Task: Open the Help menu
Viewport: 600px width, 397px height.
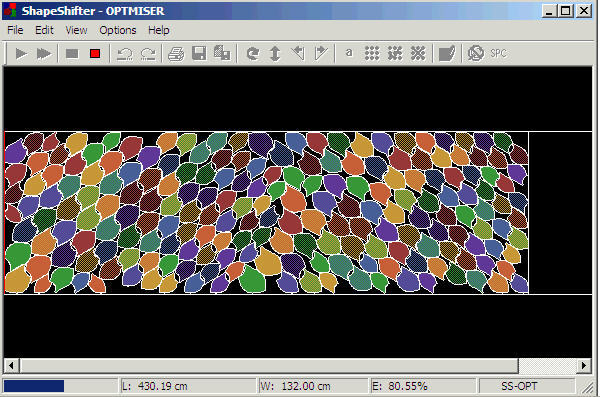Action: tap(159, 30)
